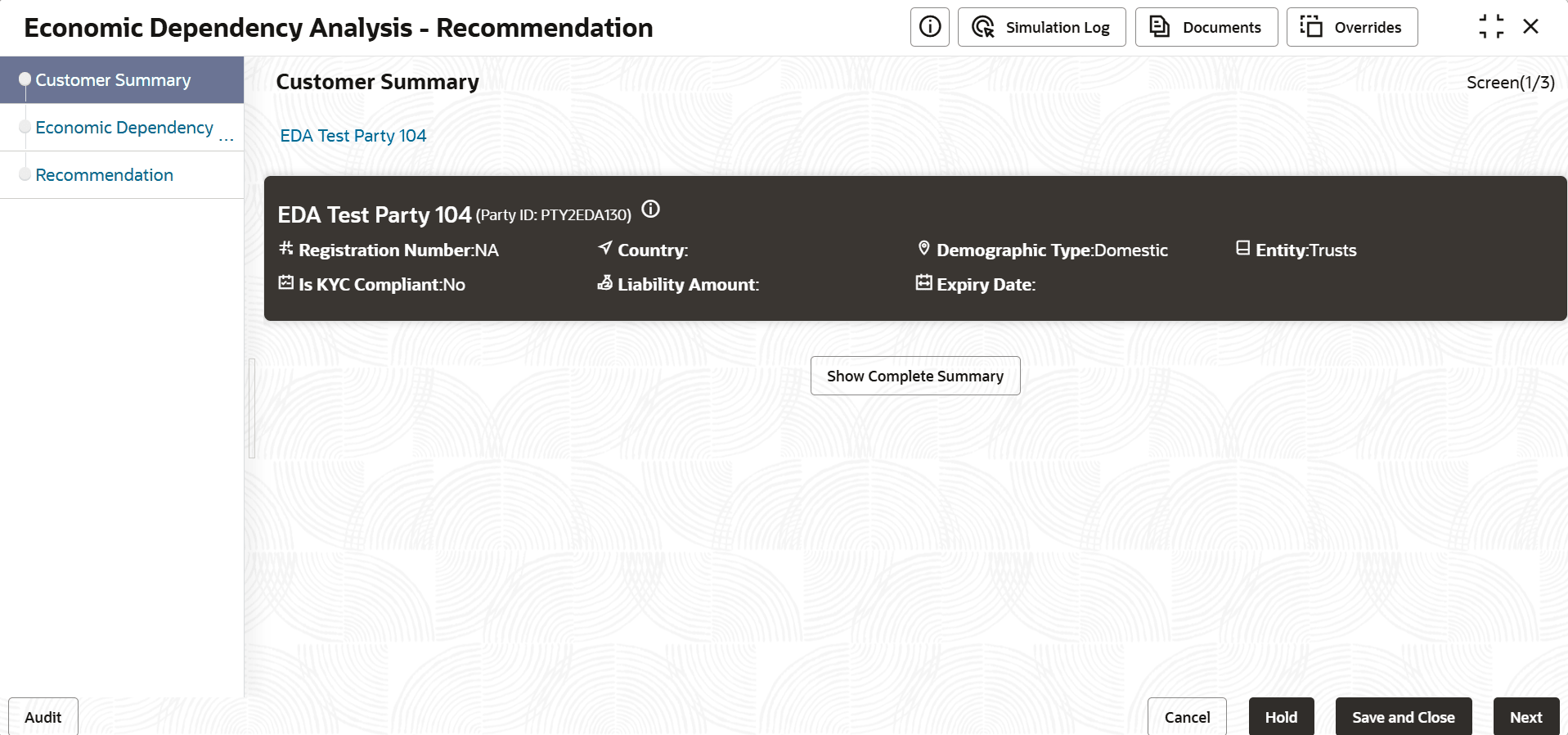Click the Expiry Date calendar icon
This screenshot has height=735, width=1568.
923,282
